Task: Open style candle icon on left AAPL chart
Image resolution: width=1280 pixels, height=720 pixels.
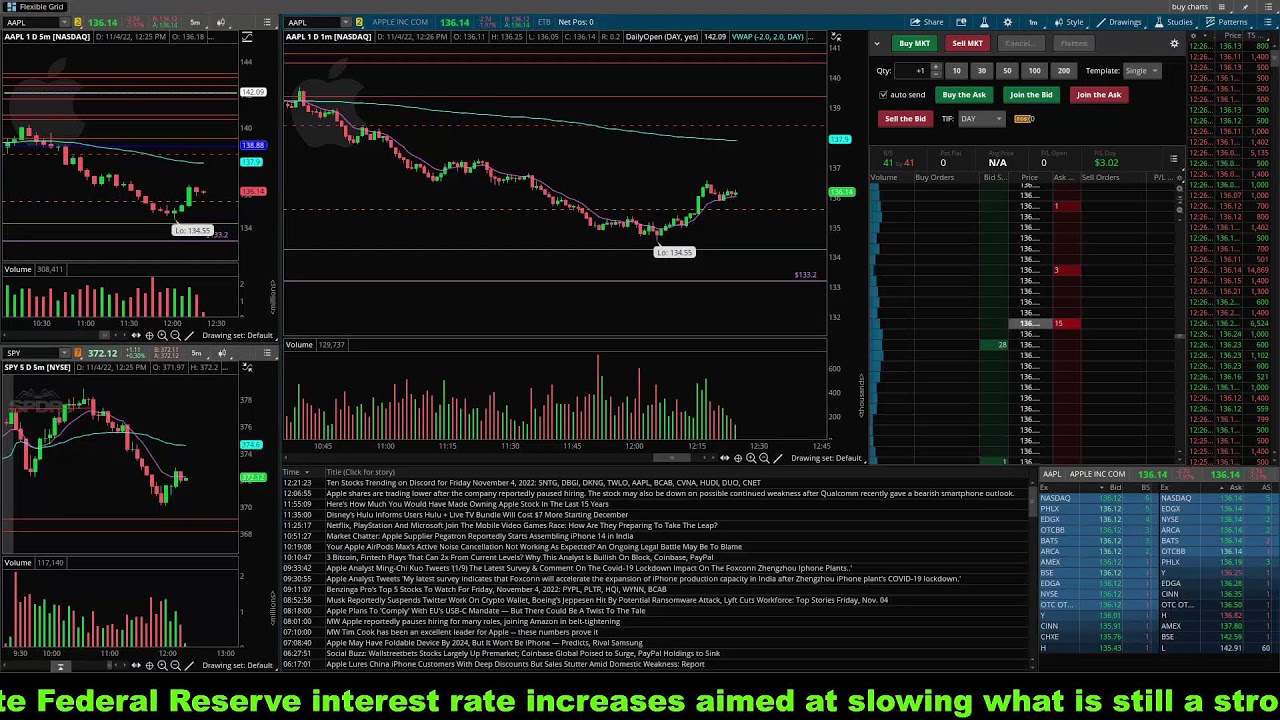Action: coord(220,22)
